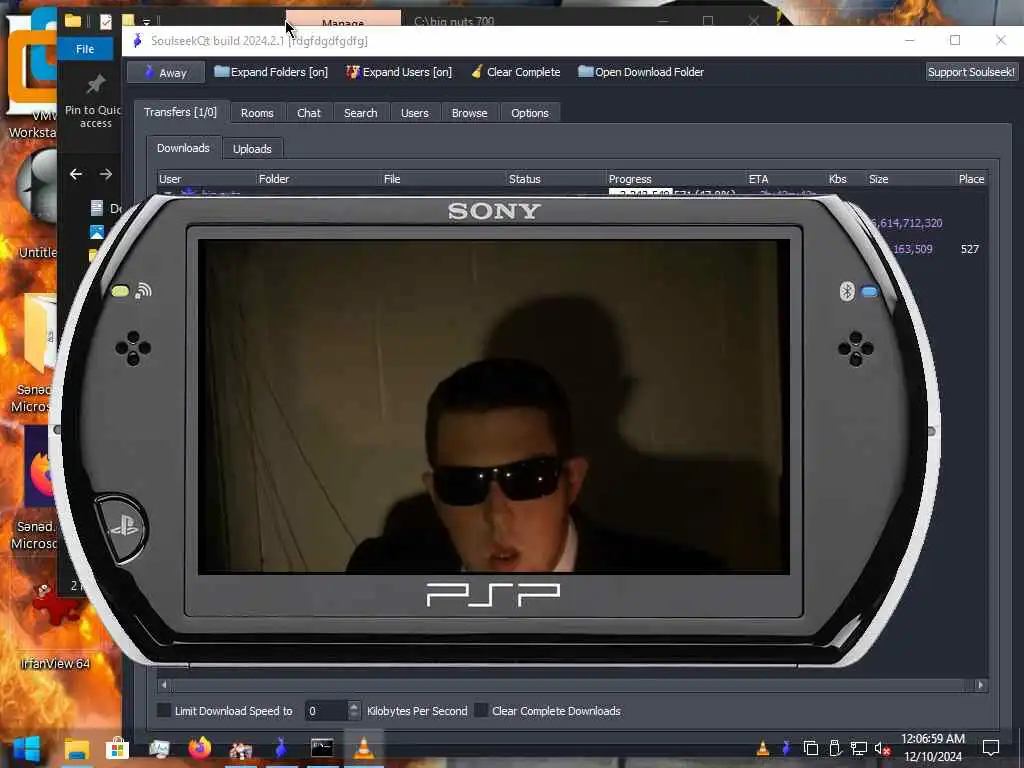The width and height of the screenshot is (1024, 768).
Task: Select the Uploads sub-tab
Action: point(252,149)
